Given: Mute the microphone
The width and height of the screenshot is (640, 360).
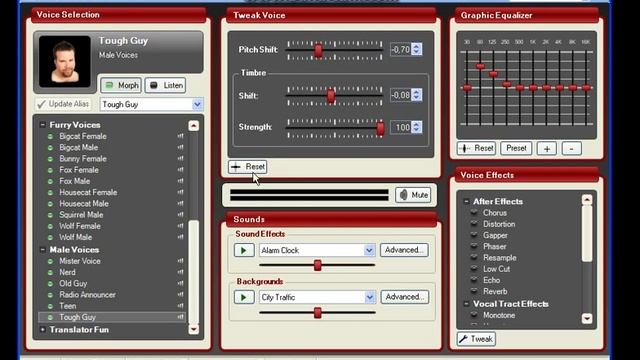Looking at the screenshot, I should 413,195.
